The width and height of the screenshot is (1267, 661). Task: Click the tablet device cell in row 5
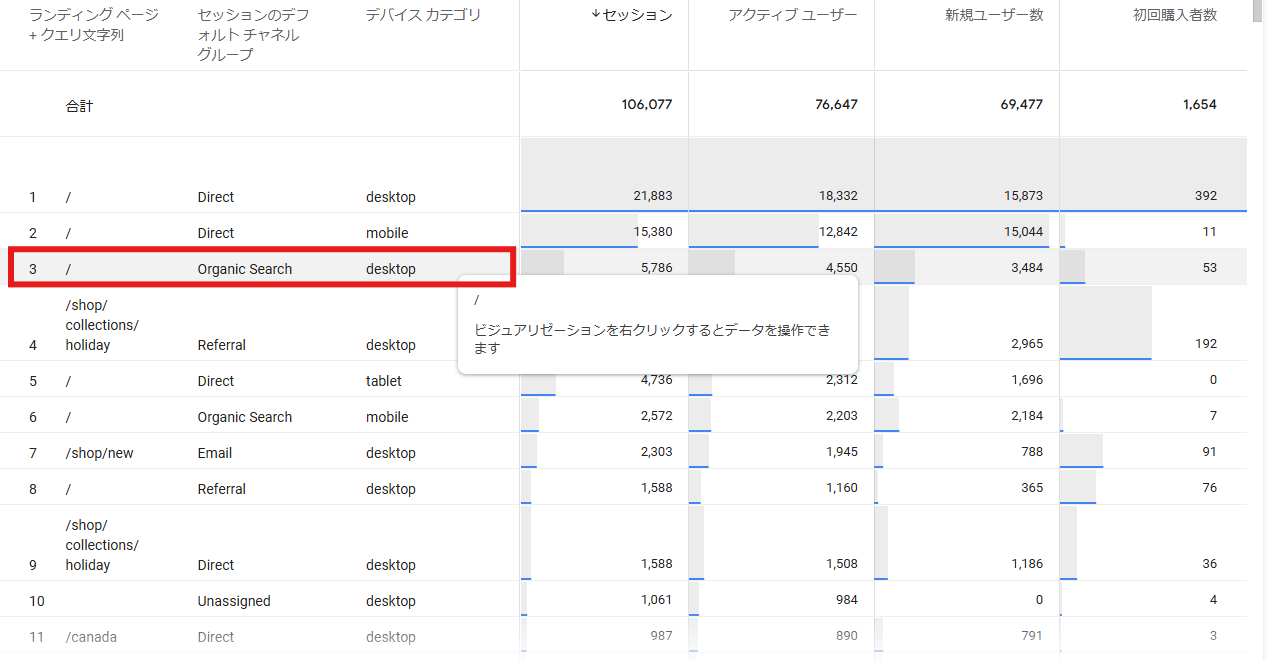[x=384, y=381]
